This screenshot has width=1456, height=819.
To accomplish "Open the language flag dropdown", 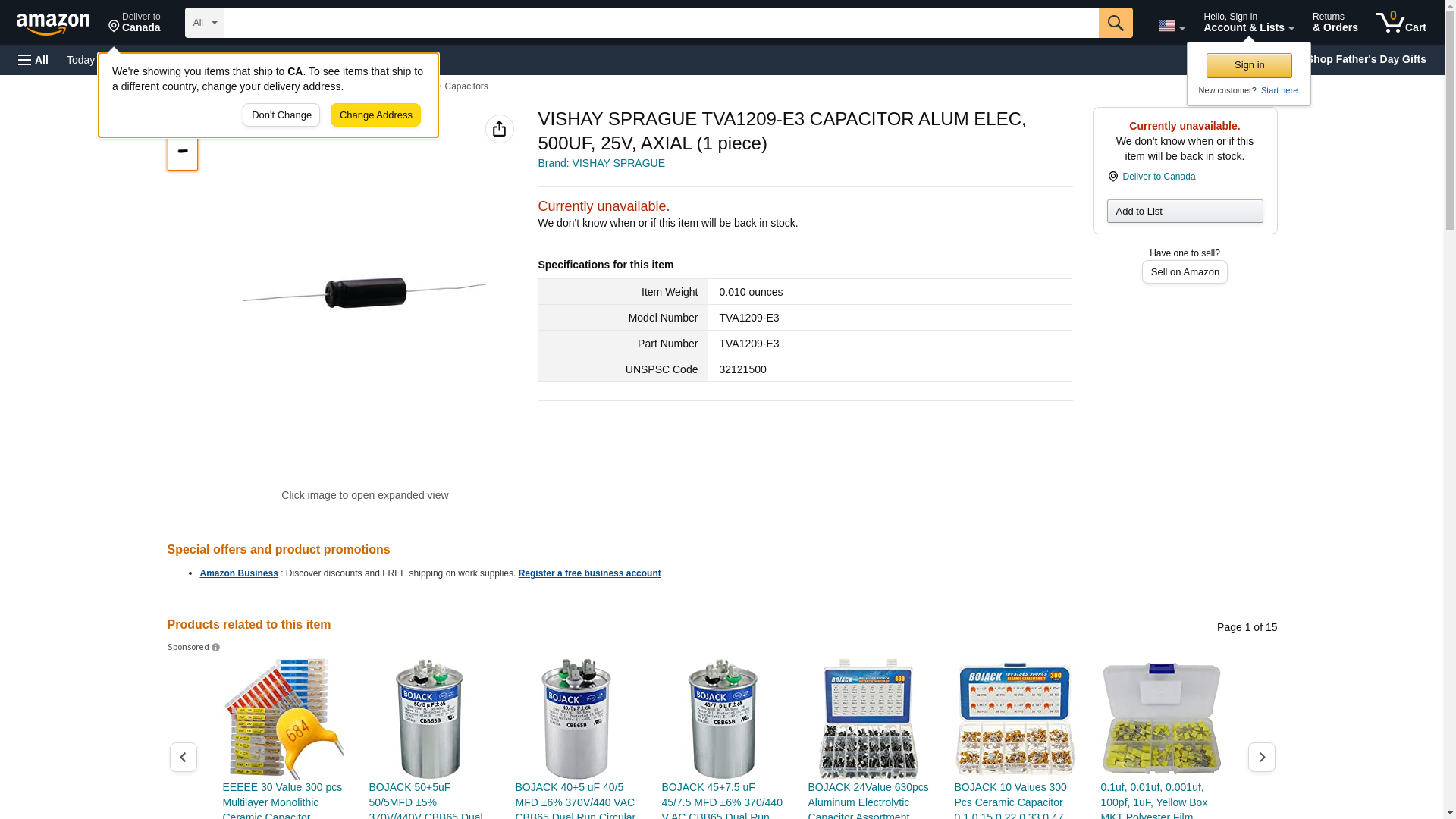I will click(x=1171, y=26).
